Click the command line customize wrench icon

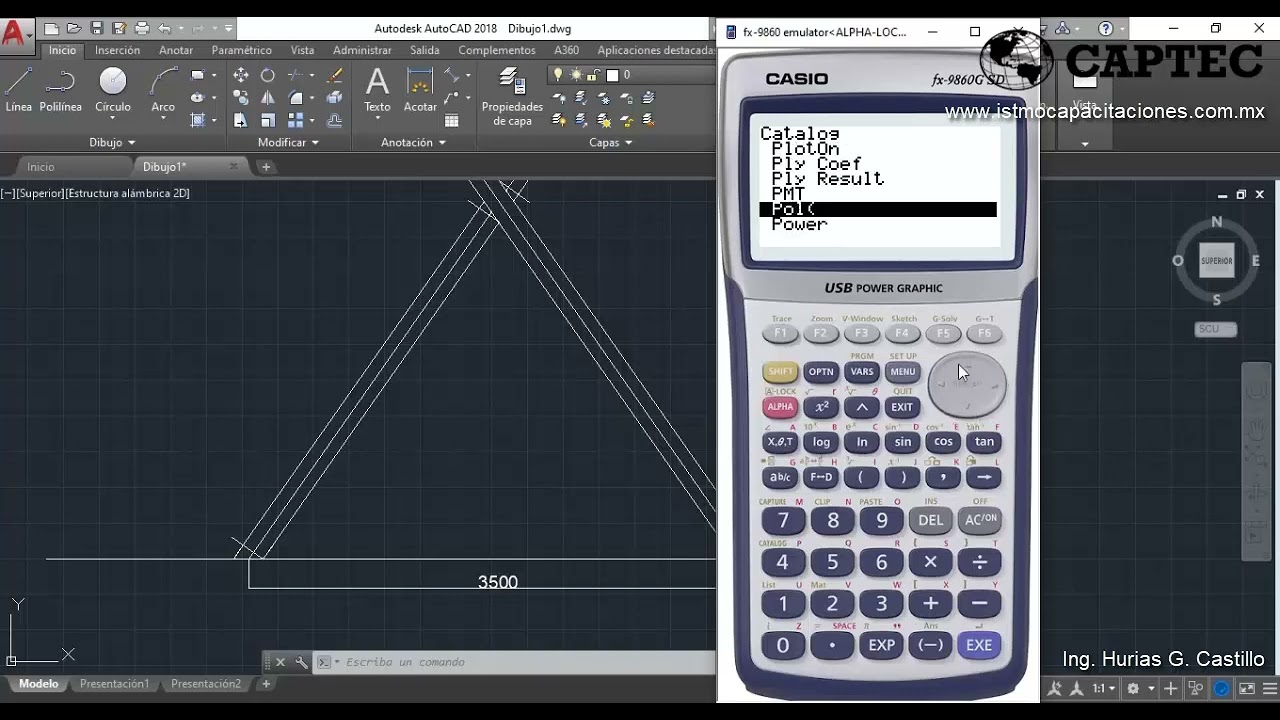(301, 662)
